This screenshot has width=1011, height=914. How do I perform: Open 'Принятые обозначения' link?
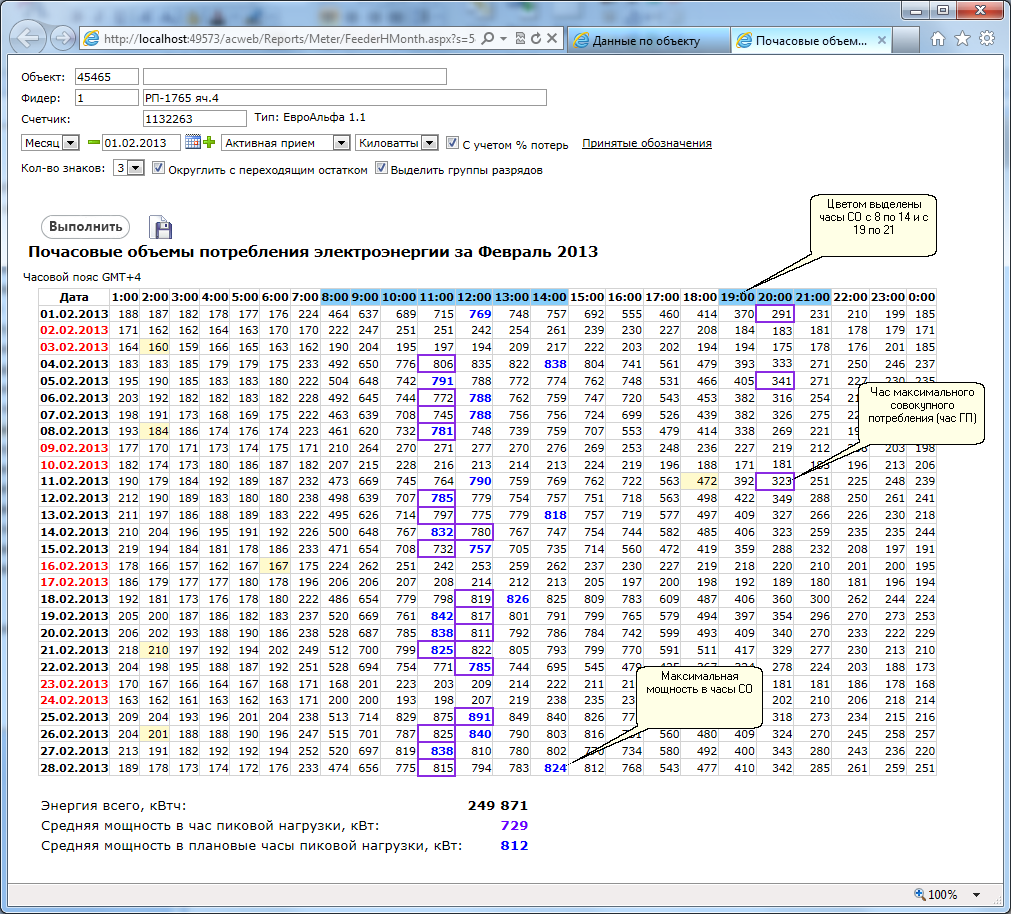click(647, 143)
